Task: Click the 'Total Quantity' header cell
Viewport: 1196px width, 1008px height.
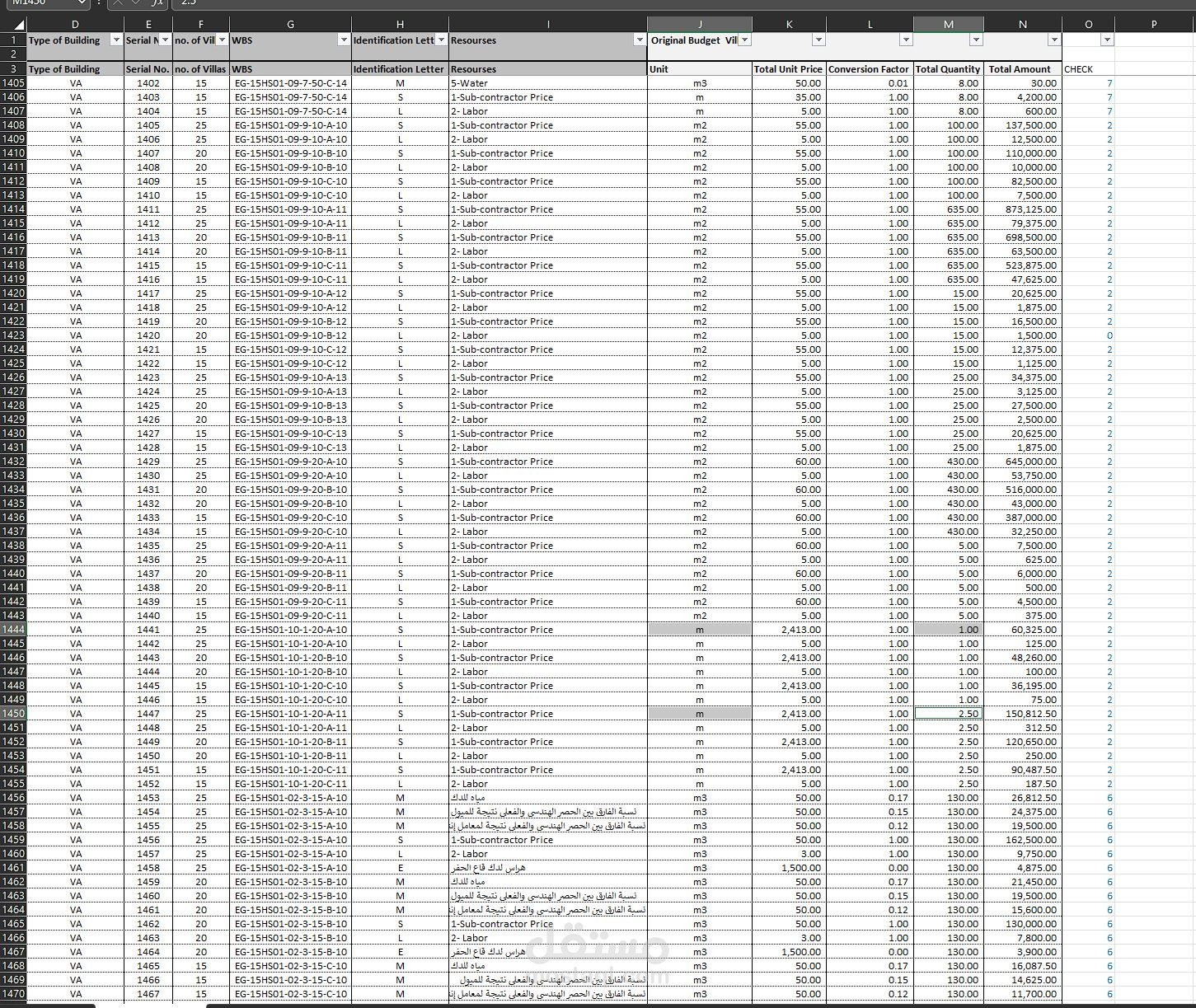Action: click(x=948, y=69)
